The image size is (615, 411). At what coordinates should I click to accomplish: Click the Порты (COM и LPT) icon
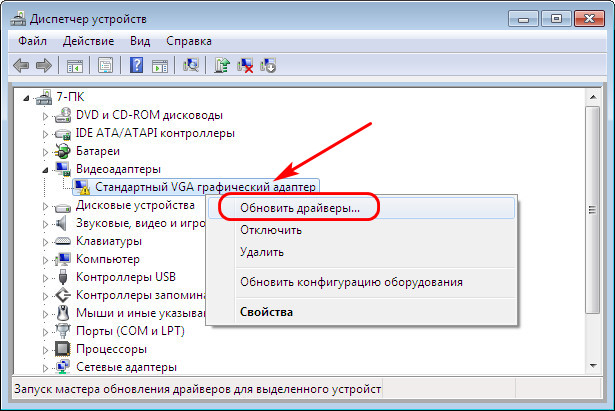[63, 331]
